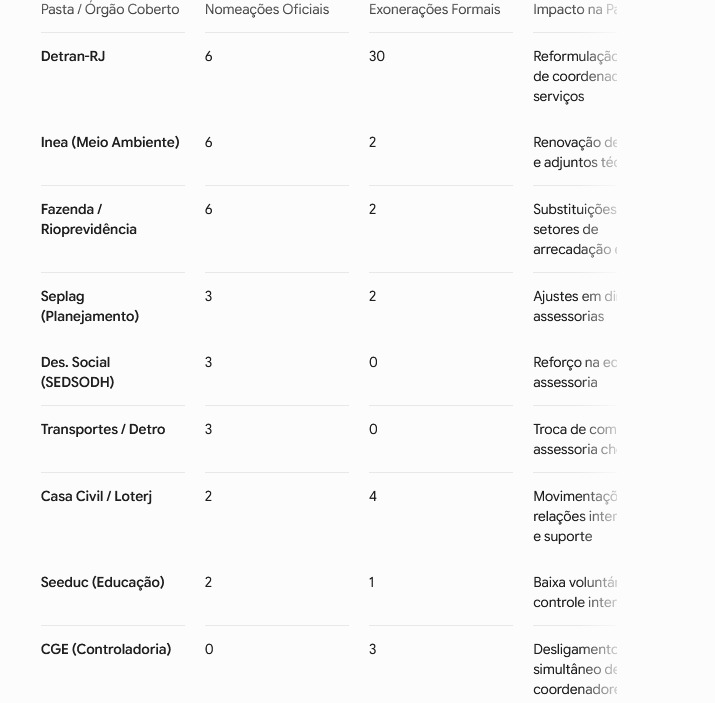The width and height of the screenshot is (715, 703).
Task: Click the 'Impacto na' column header
Action: tap(575, 10)
